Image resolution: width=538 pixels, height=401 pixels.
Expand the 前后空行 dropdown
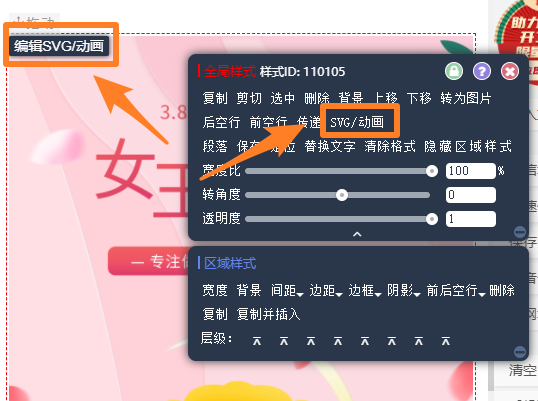pyautogui.click(x=456, y=291)
